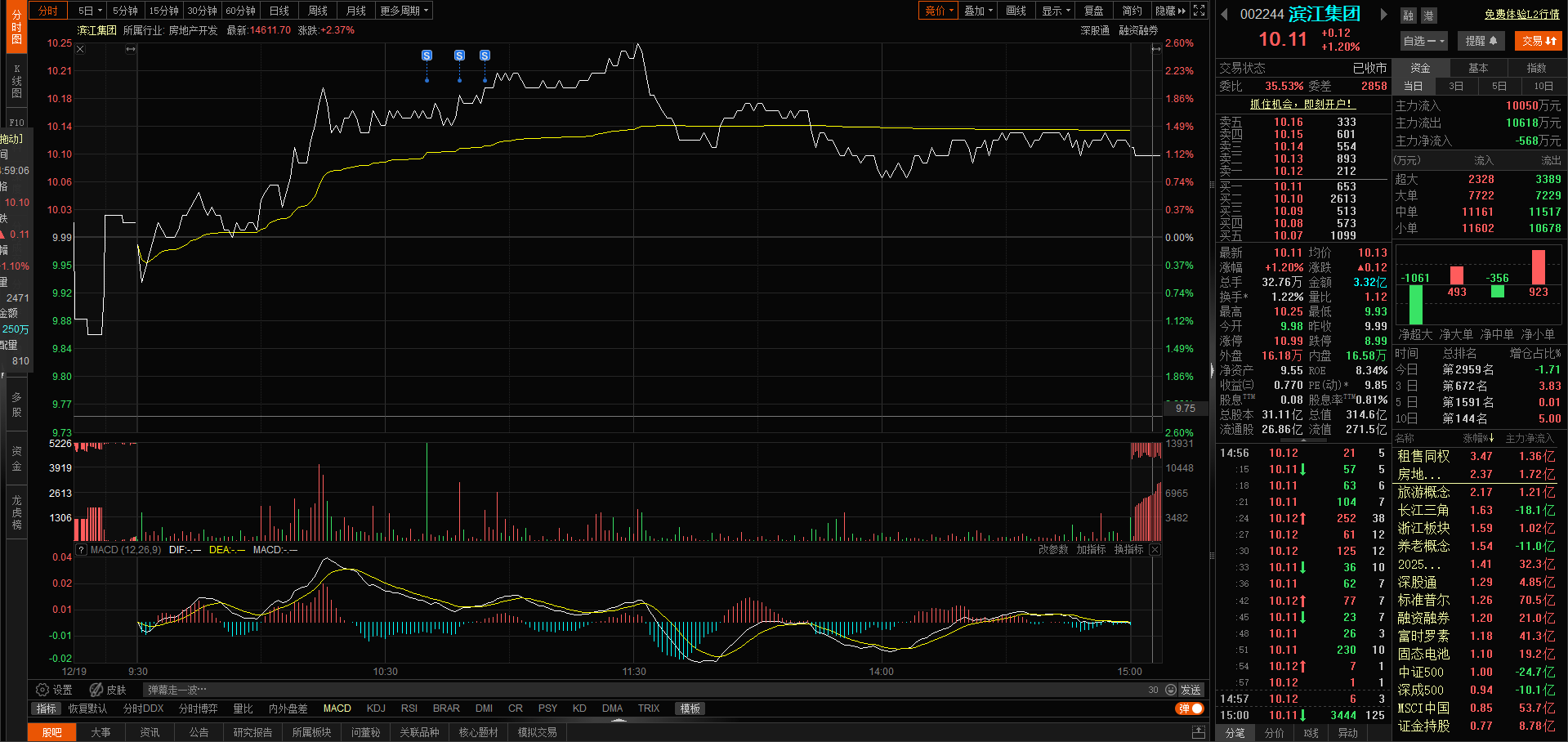Screen dimensions: 1568x742
Task: Open F10 company info in sidebar
Action: pyautogui.click(x=16, y=122)
